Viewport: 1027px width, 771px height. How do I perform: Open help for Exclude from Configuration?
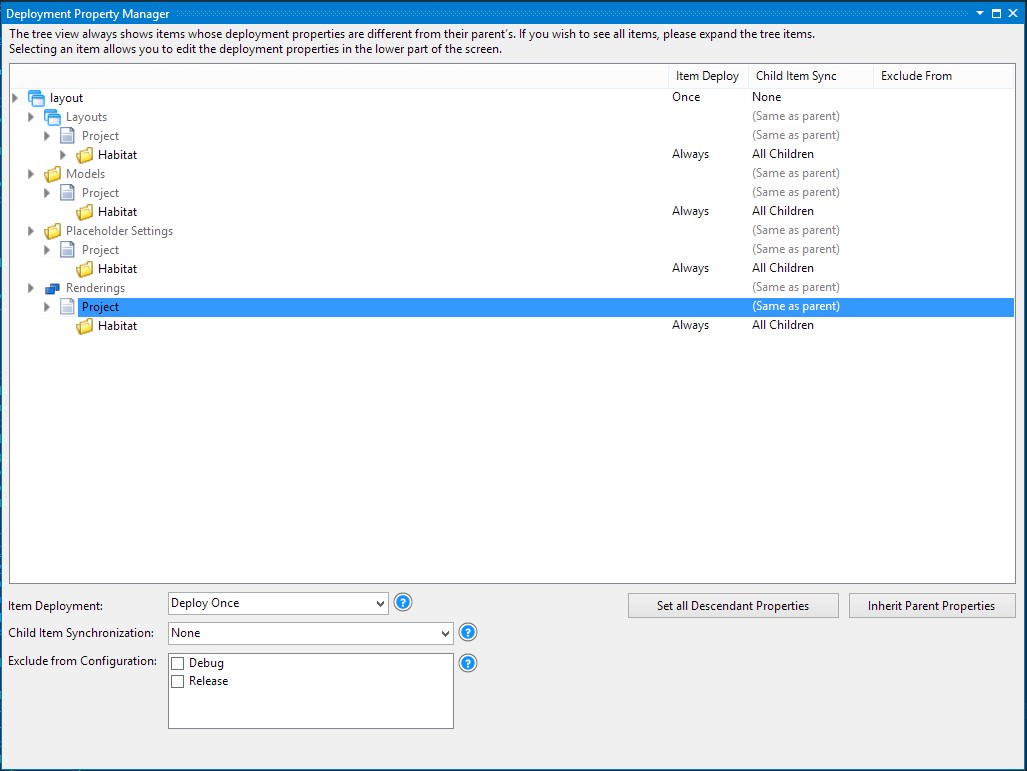467,662
